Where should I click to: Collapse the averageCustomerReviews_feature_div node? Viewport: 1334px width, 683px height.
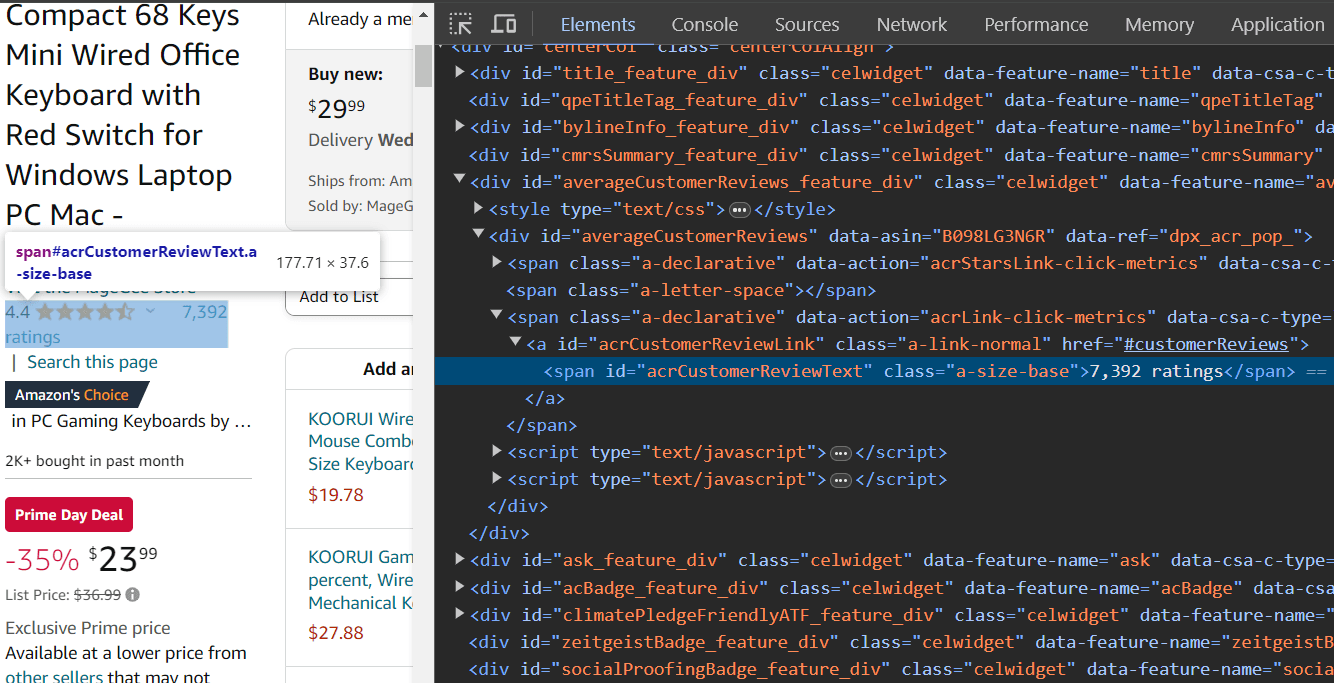point(460,181)
